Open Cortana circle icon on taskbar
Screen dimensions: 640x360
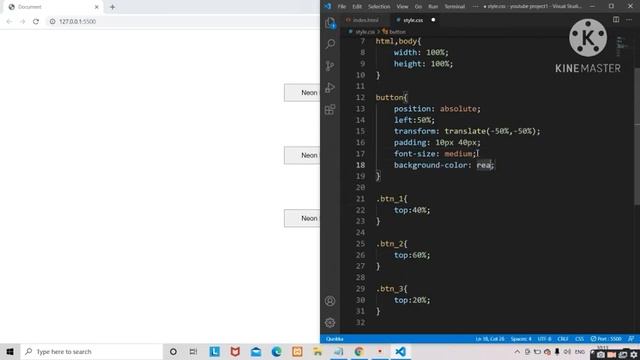pos(173,351)
